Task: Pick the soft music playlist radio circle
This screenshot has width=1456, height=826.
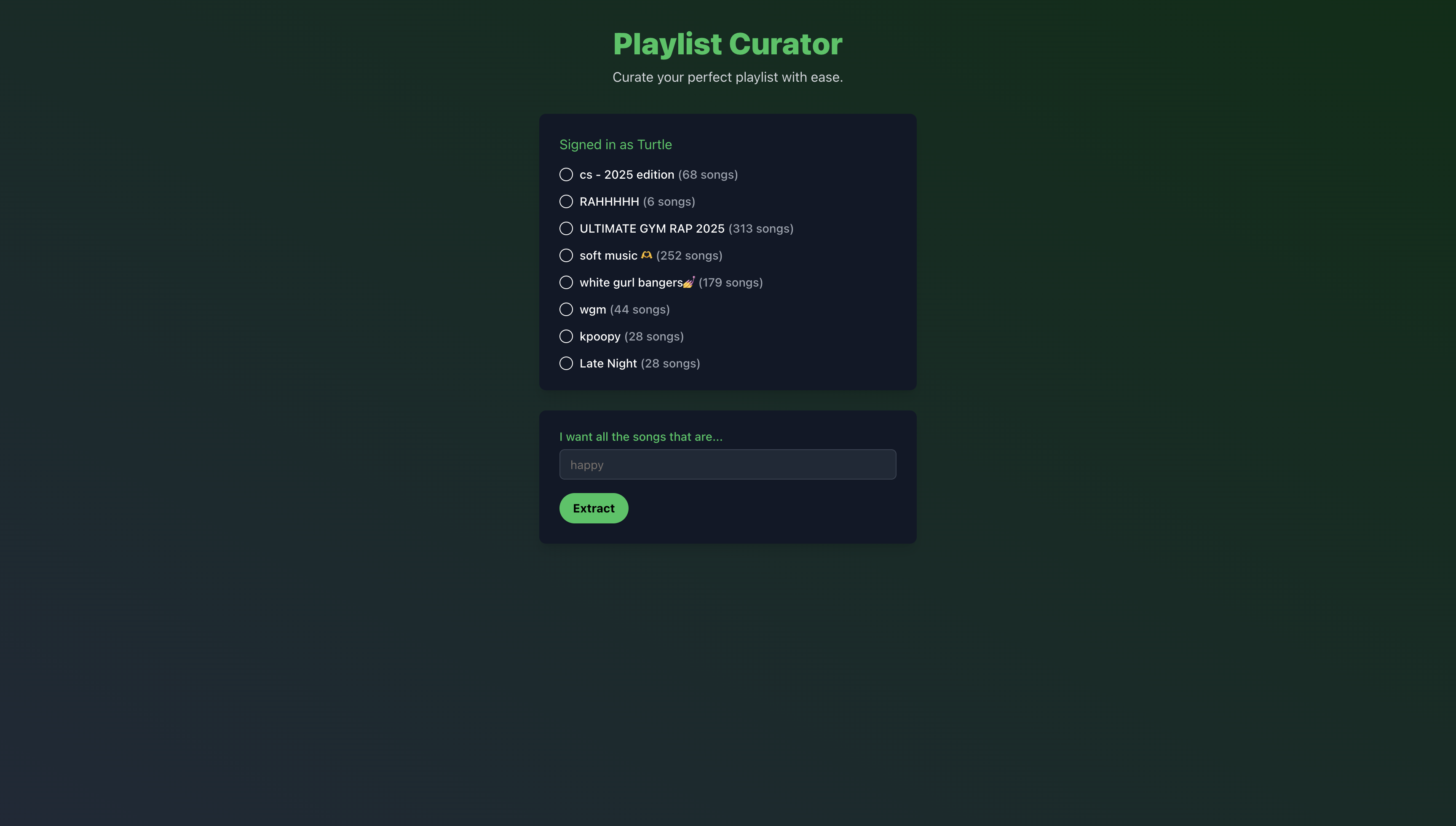Action: [566, 255]
